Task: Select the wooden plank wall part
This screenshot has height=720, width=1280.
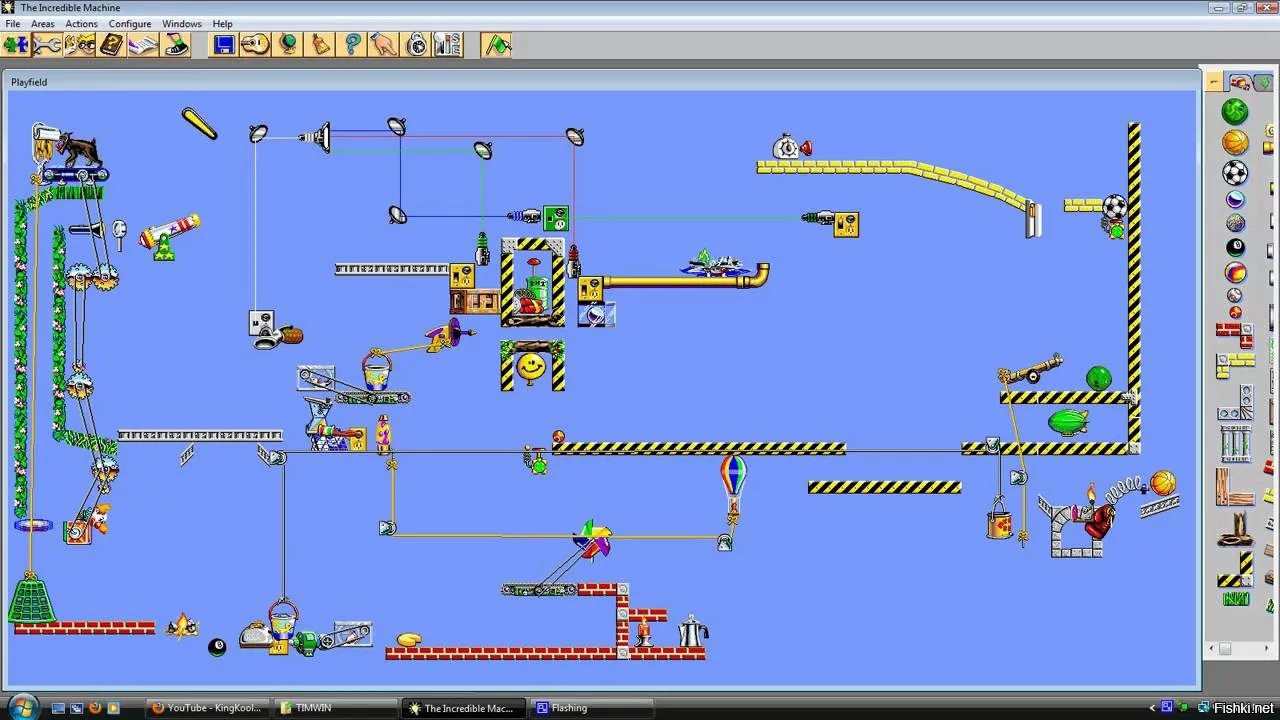Action: pyautogui.click(x=1235, y=487)
